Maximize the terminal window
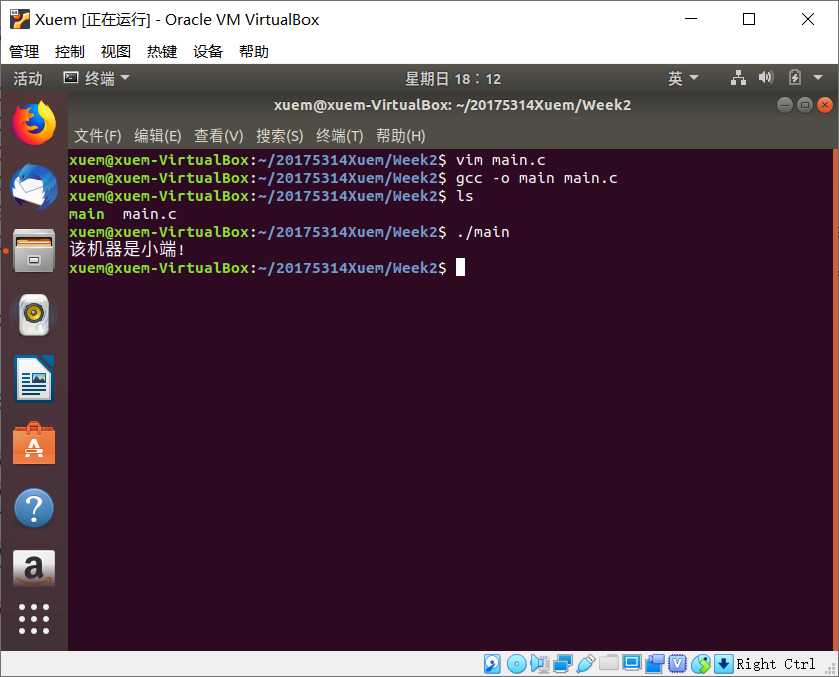The width and height of the screenshot is (839, 677). (x=805, y=104)
